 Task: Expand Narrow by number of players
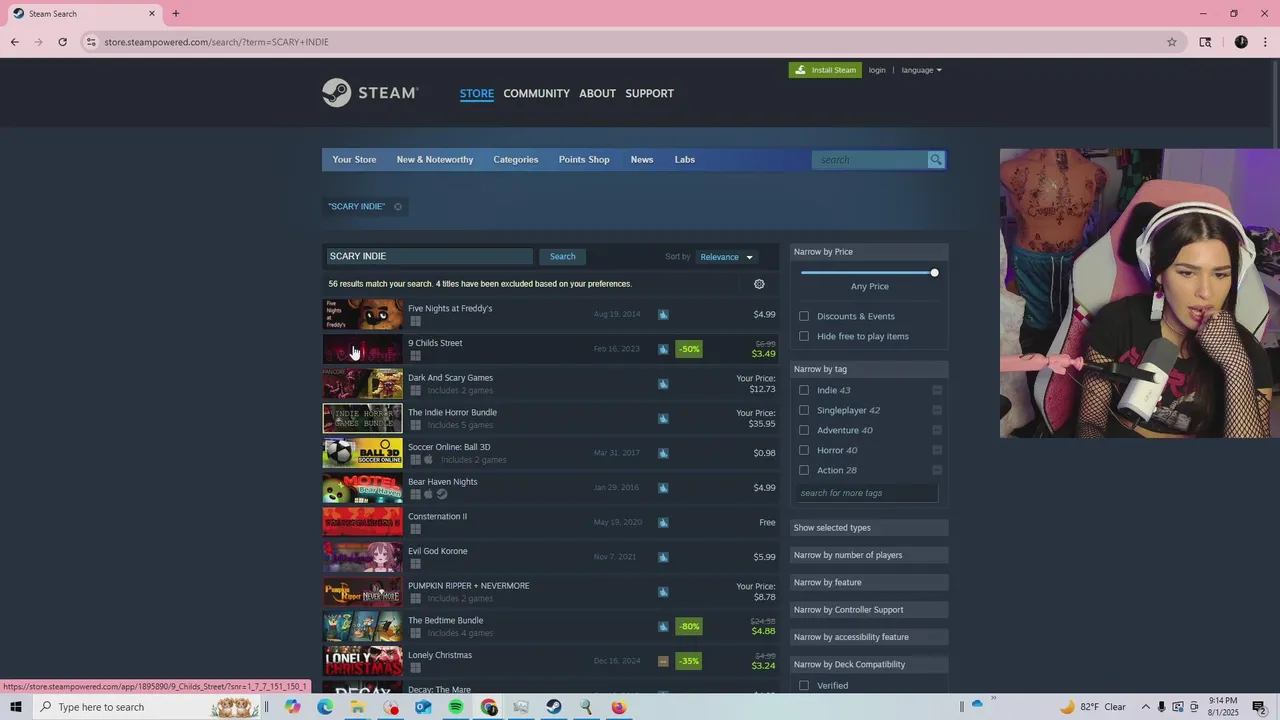point(869,555)
